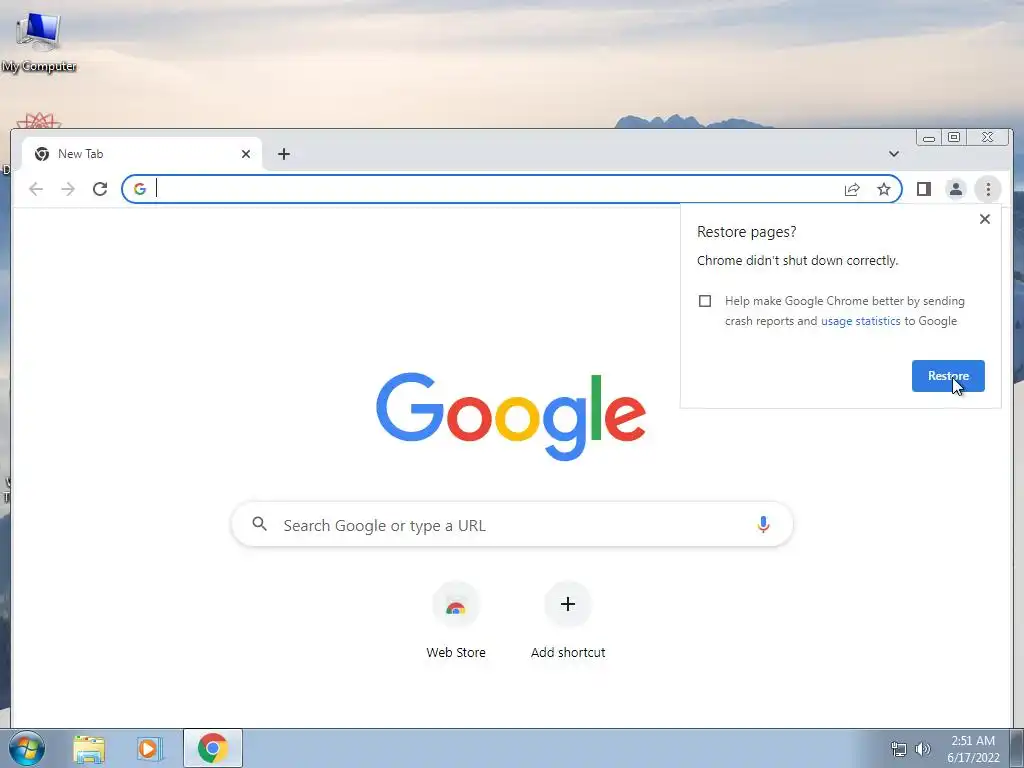Open the profile avatar menu
1024x768 pixels.
[955, 189]
